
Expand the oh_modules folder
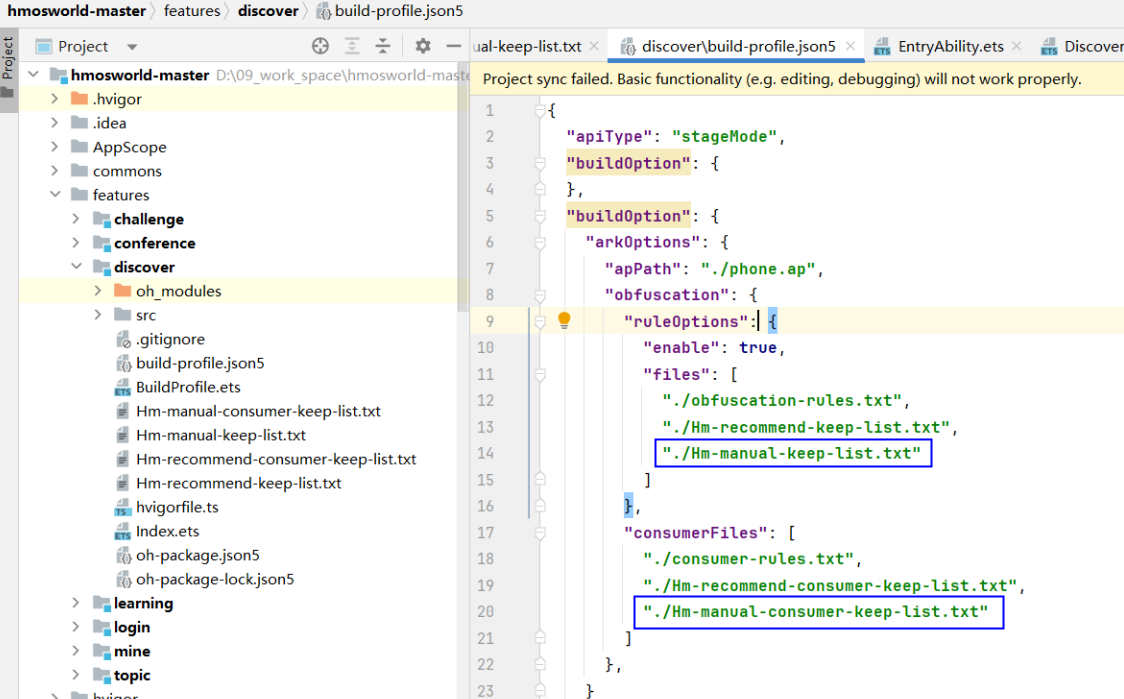[x=97, y=291]
